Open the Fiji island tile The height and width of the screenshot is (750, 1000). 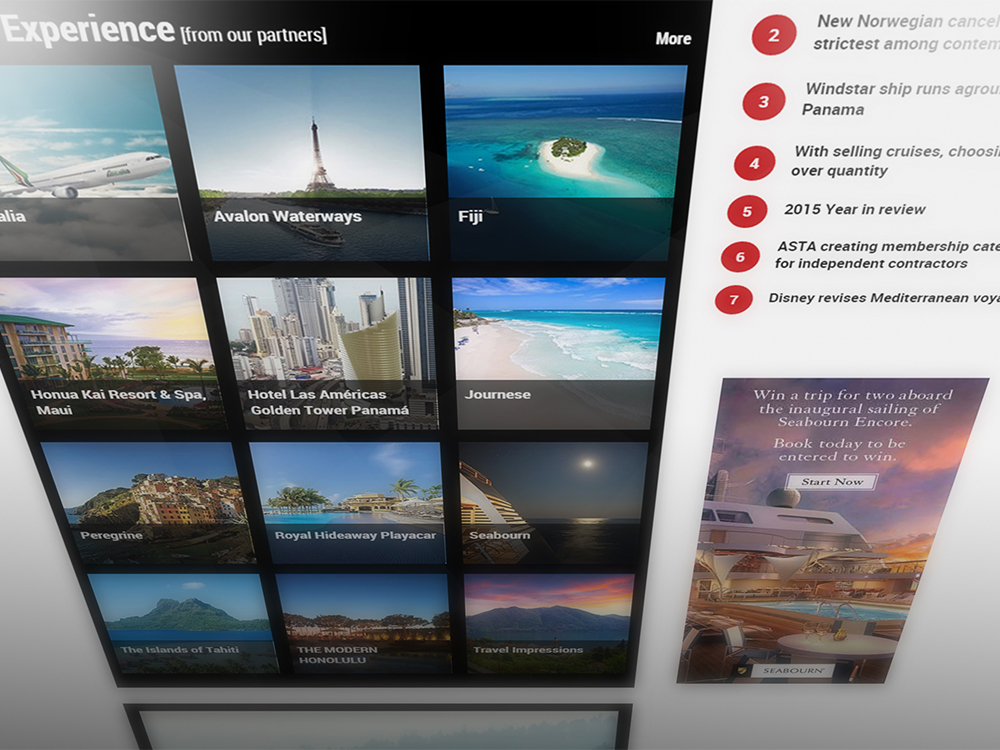pos(564,163)
